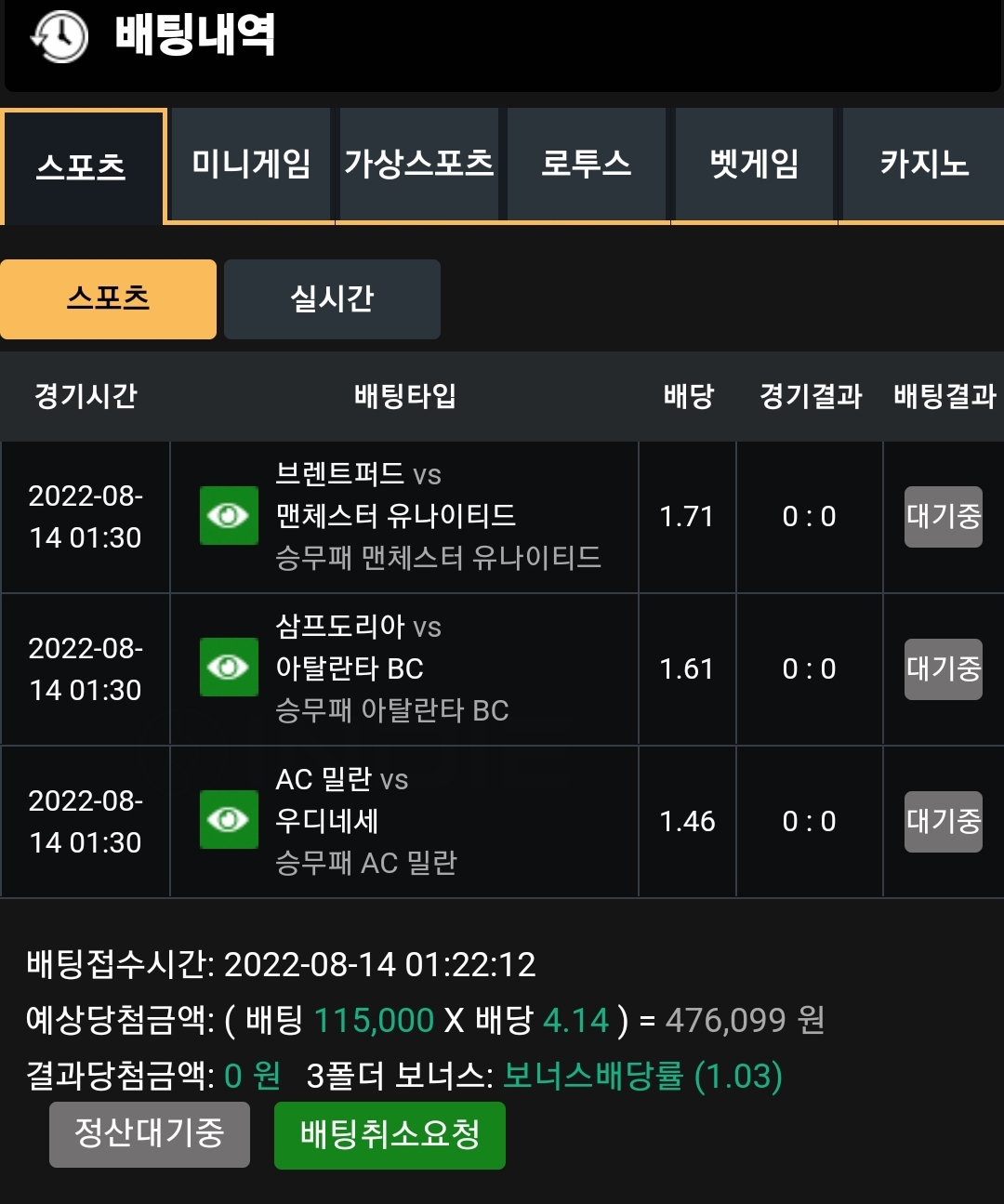This screenshot has height=1204, width=1004.
Task: Select the top 스포츠 category tab
Action: pyautogui.click(x=83, y=167)
